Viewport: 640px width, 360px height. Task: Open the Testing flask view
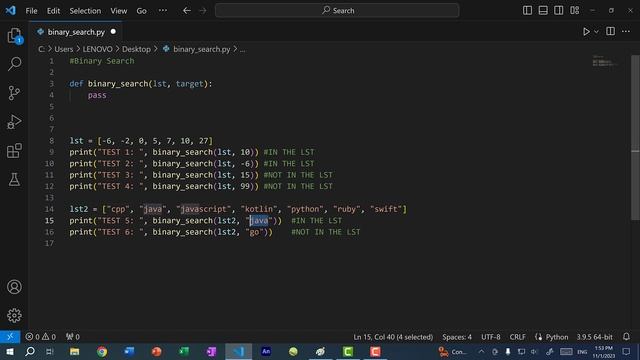click(14, 179)
